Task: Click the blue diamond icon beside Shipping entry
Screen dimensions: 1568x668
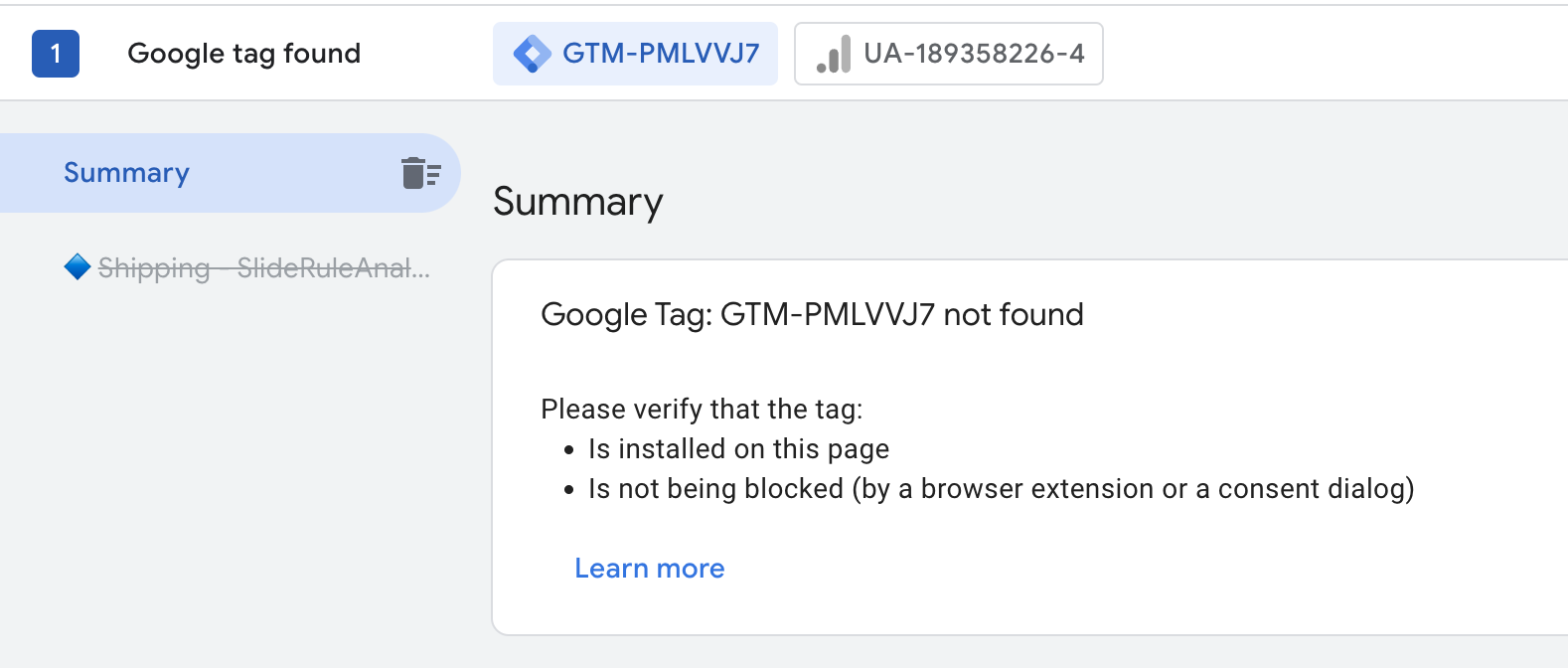Action: [x=77, y=267]
